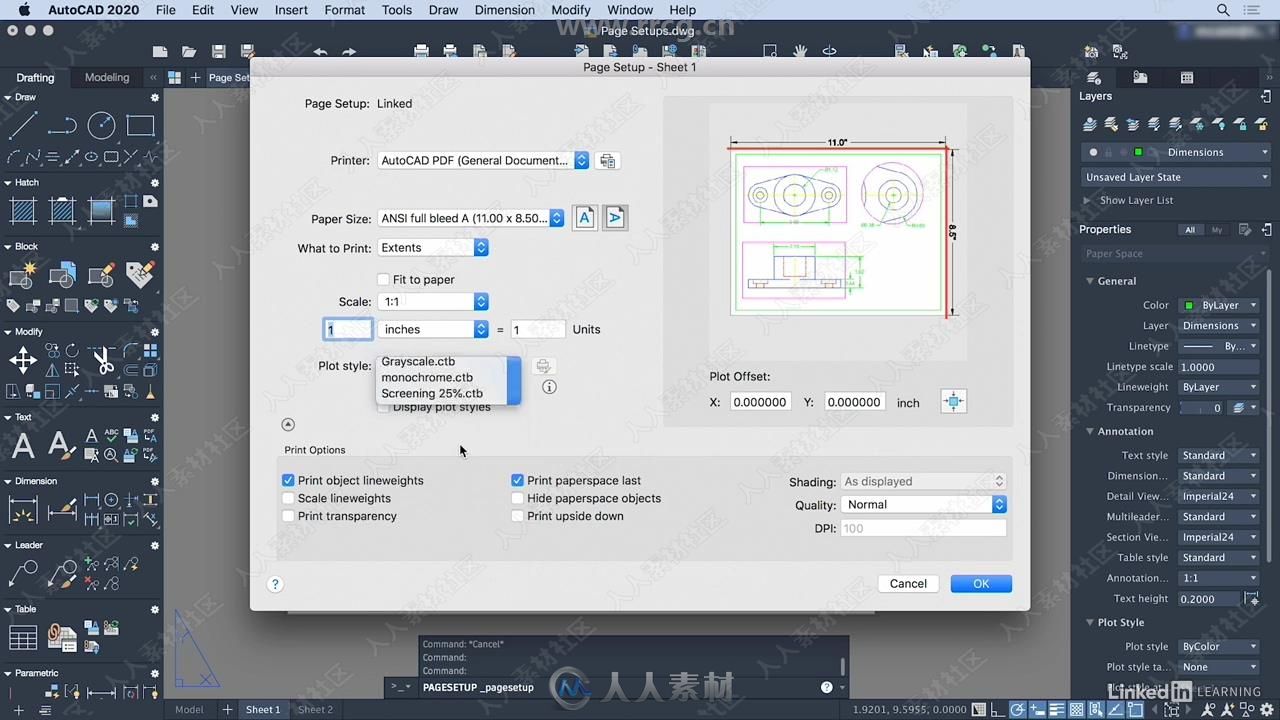Open the What to Print dropdown
Screen dimensions: 1280x720
point(433,248)
